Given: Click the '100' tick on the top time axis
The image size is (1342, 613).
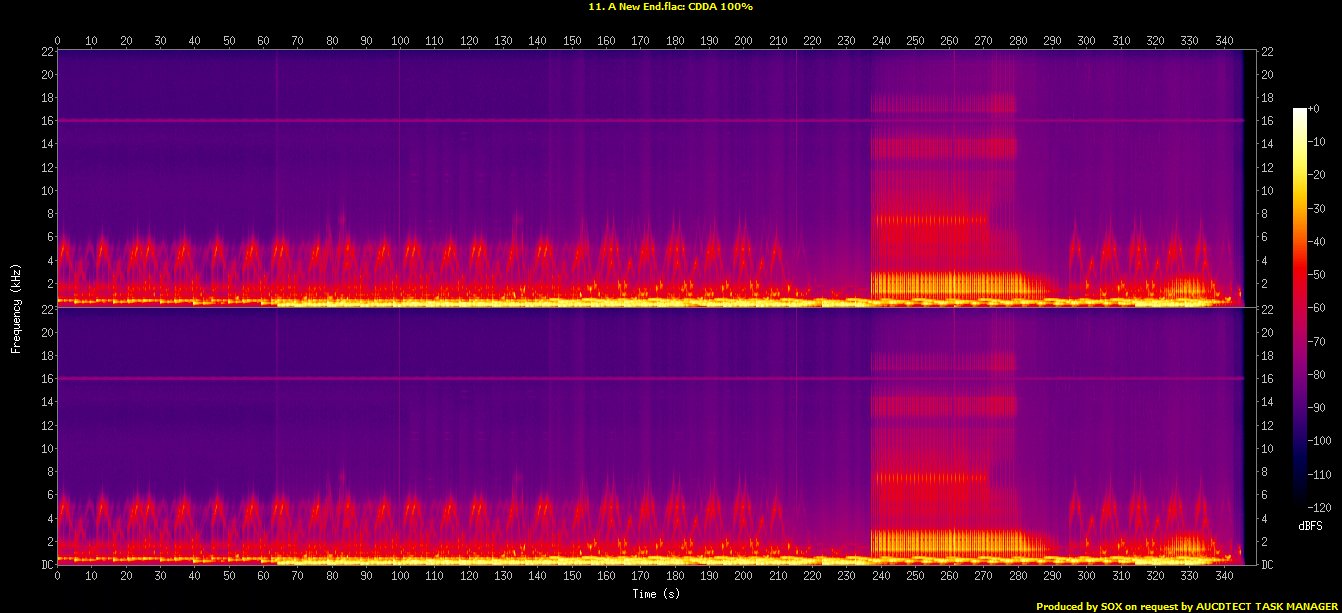Looking at the screenshot, I should click(400, 40).
